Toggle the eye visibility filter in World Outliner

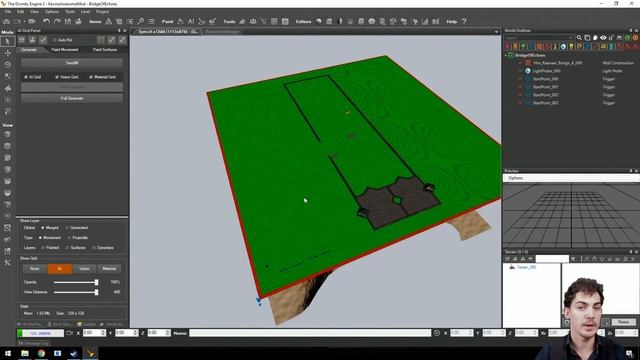point(603,38)
